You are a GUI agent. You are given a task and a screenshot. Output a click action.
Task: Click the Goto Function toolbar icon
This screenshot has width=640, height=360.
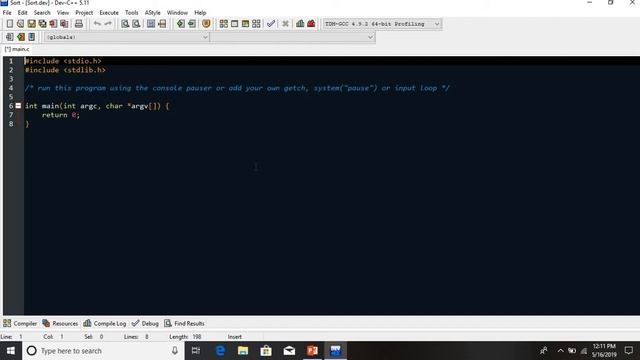(x=151, y=24)
